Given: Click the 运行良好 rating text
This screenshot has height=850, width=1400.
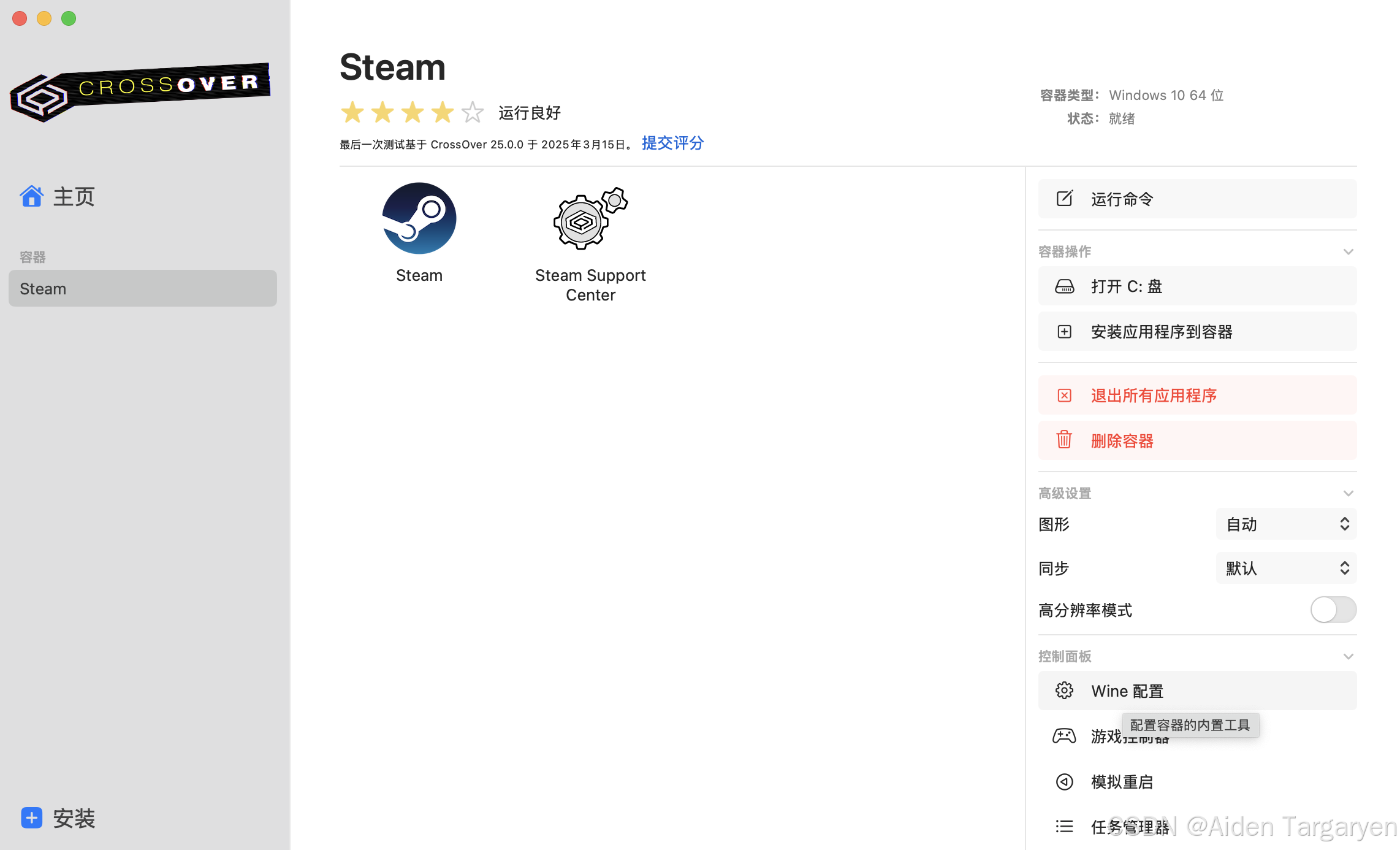Looking at the screenshot, I should pyautogui.click(x=530, y=113).
